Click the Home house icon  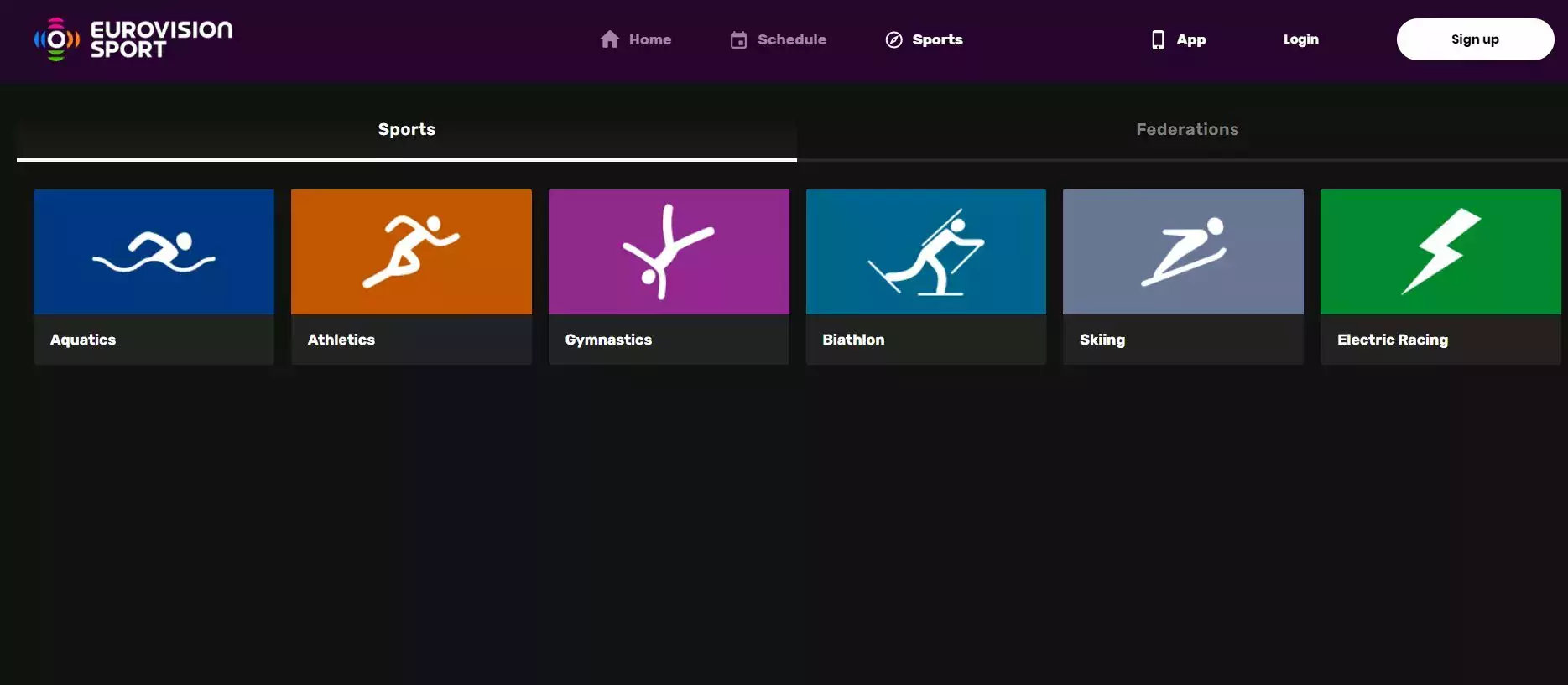coord(610,39)
